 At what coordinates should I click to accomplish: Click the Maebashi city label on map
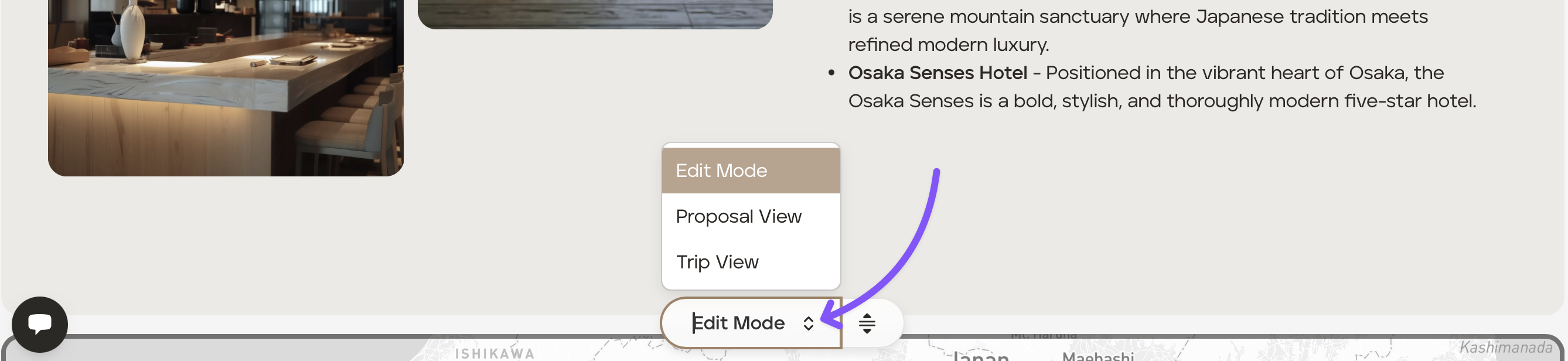tap(1097, 356)
